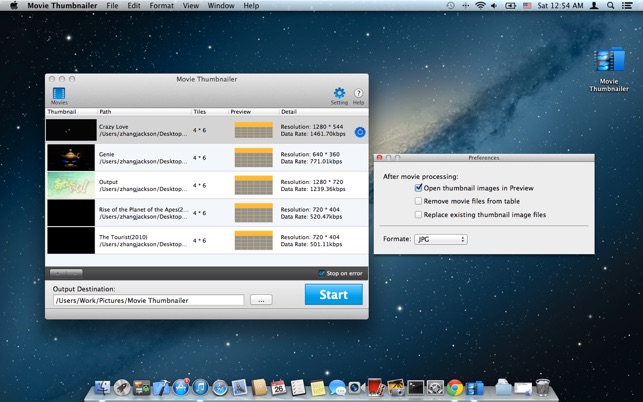
Task: Click the browse (...) destination button
Action: pyautogui.click(x=261, y=300)
